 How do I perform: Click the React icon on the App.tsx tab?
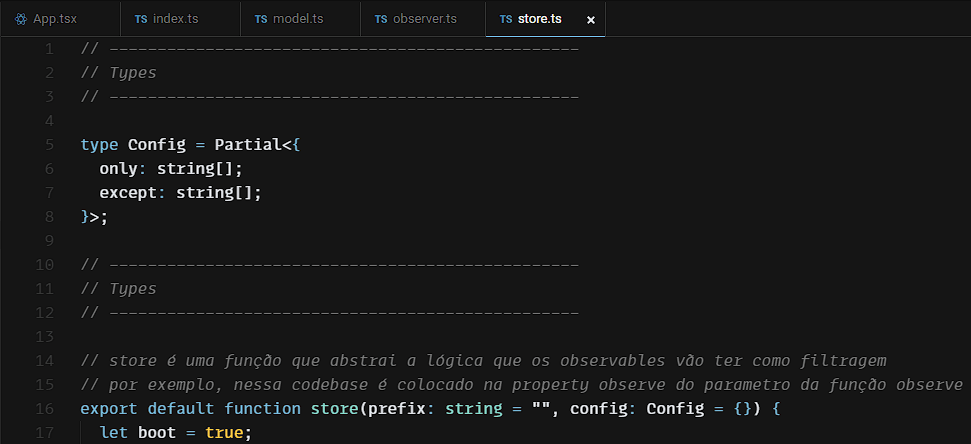point(21,19)
